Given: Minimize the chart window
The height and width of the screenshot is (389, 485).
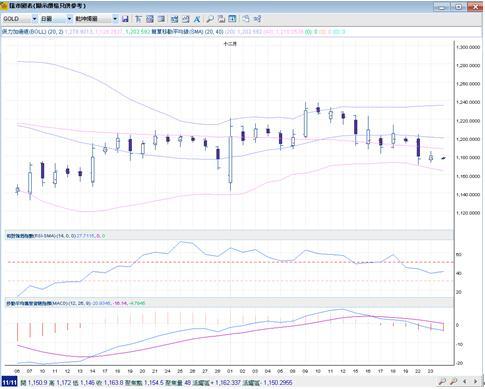Looking at the screenshot, I should coord(442,6).
